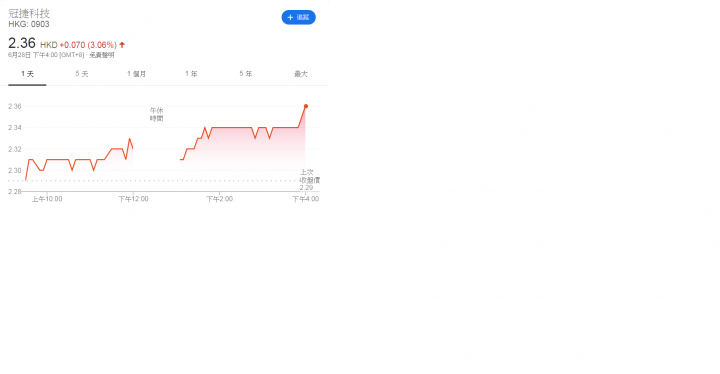Click the HKG: 0903 ticker text
The height and width of the screenshot is (374, 720).
(x=29, y=24)
